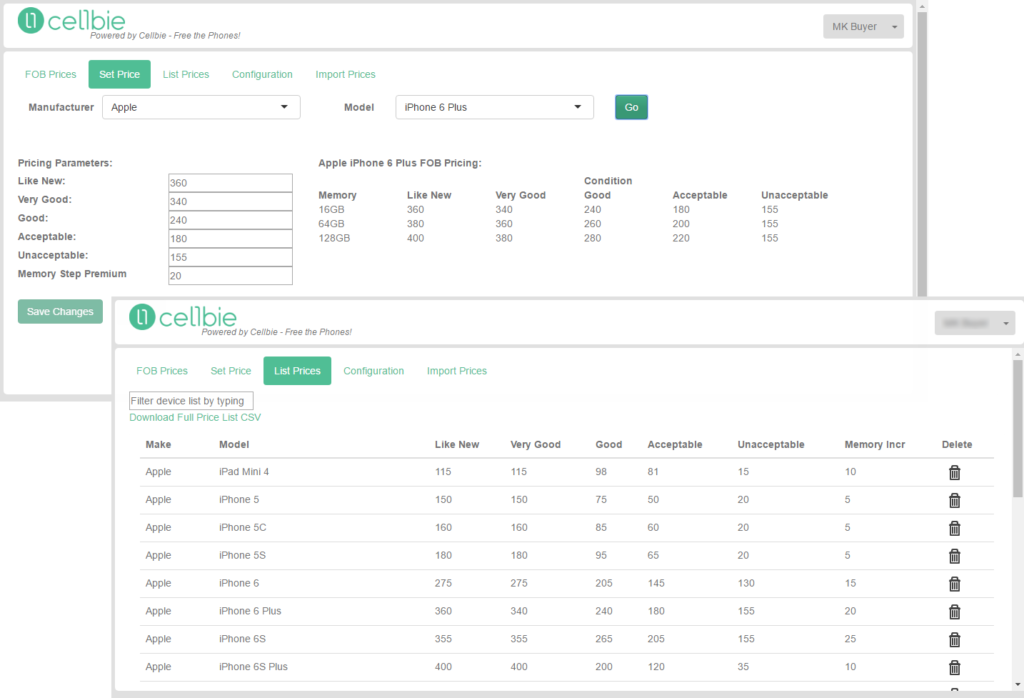Screen dimensions: 1024x698
Task: Delete the iPhone 5 price entry
Action: [x=954, y=500]
